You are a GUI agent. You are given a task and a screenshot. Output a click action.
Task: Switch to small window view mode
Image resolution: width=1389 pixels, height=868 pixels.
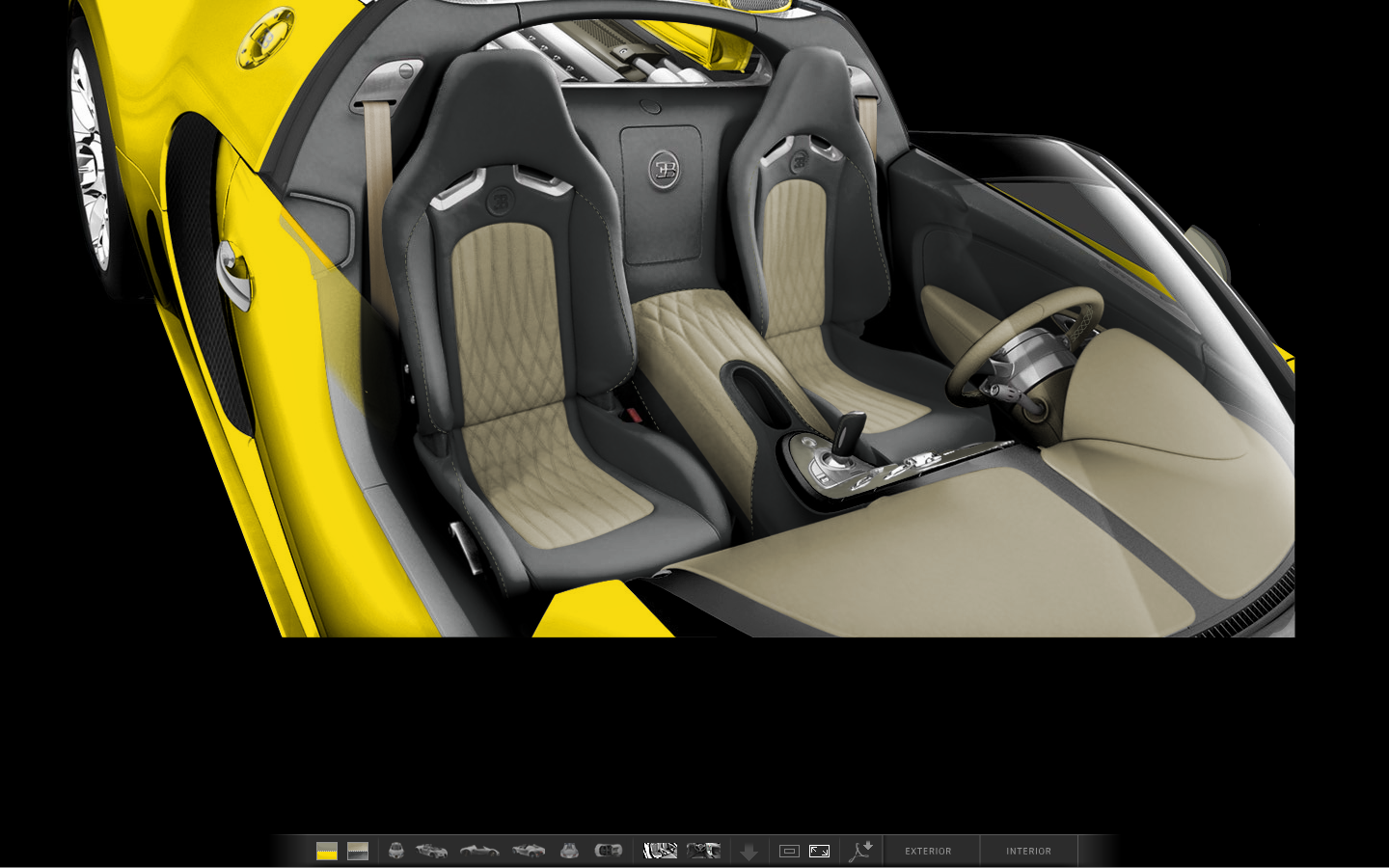789,851
